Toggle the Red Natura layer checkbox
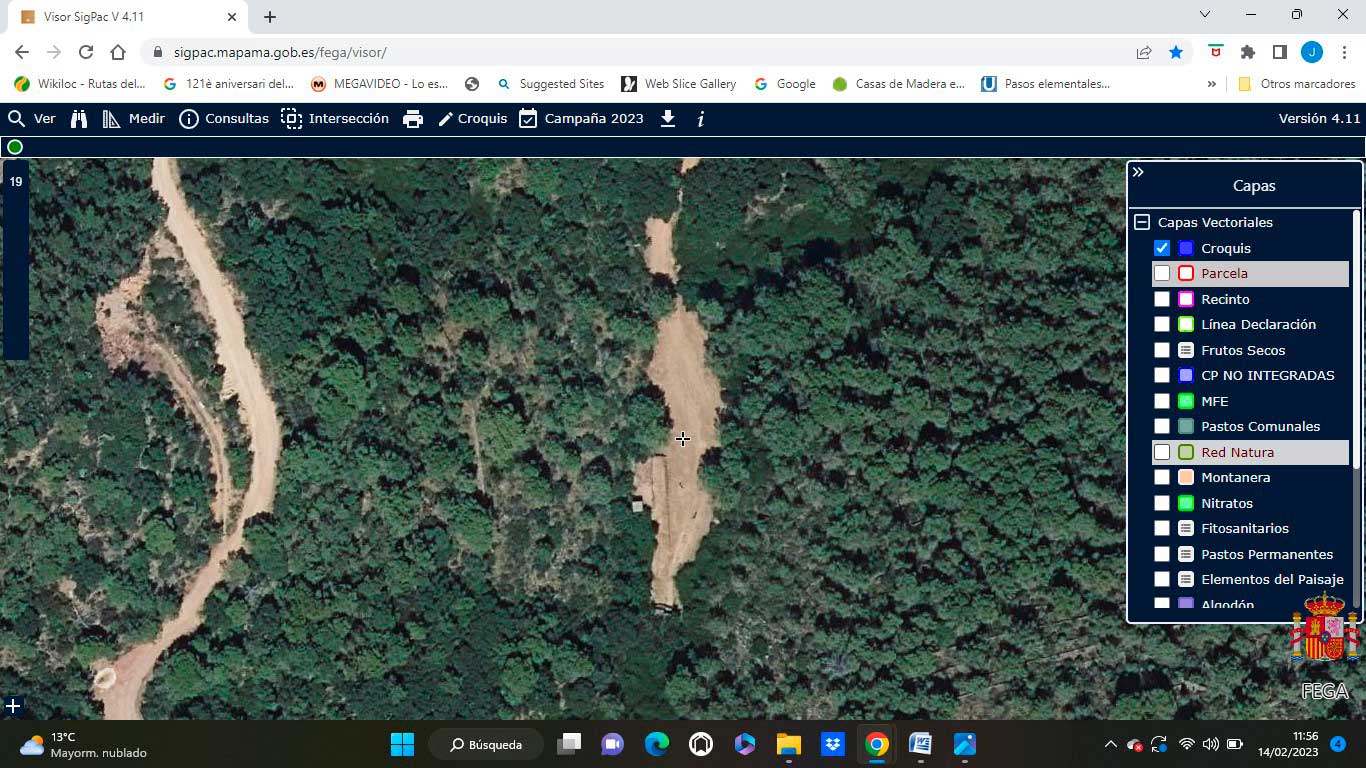 click(1161, 452)
